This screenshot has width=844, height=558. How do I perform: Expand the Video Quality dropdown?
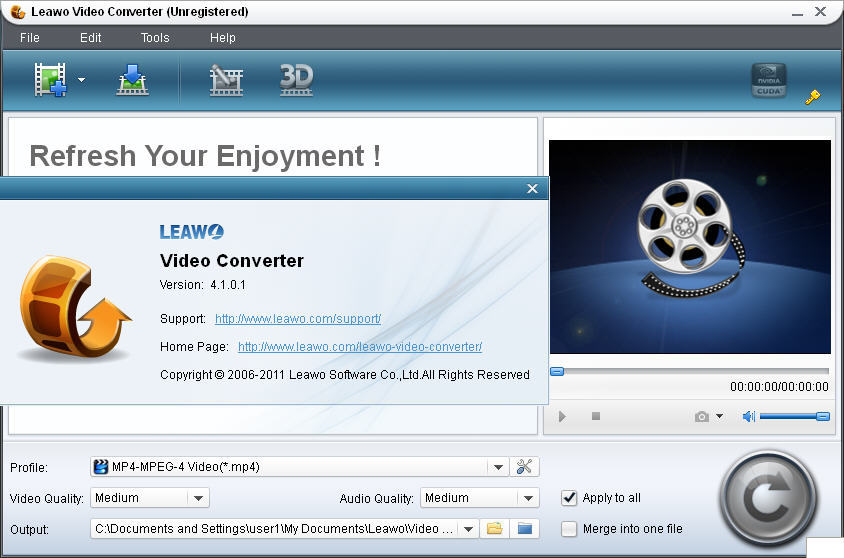(198, 498)
